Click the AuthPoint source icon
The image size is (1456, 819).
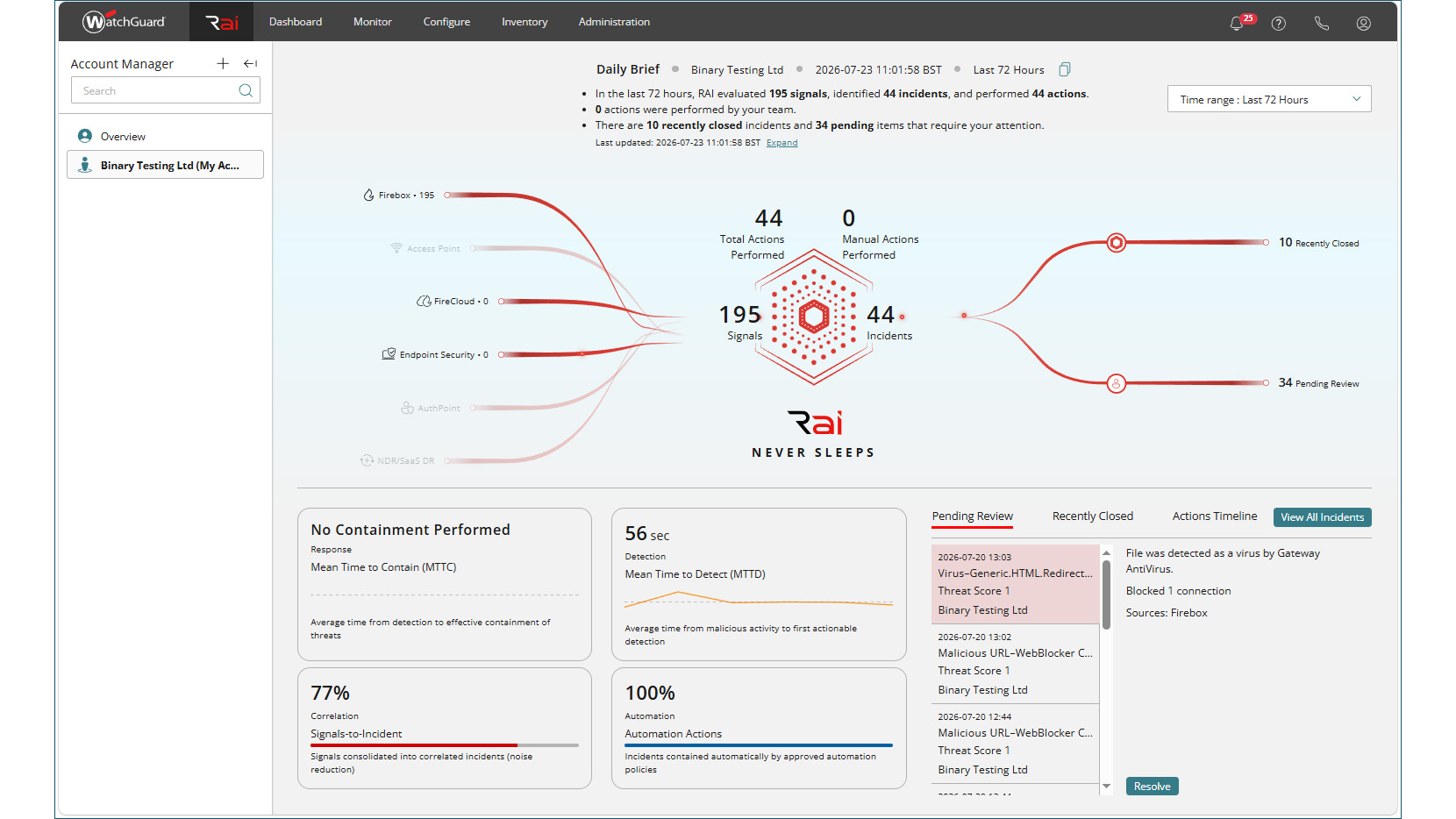click(407, 408)
